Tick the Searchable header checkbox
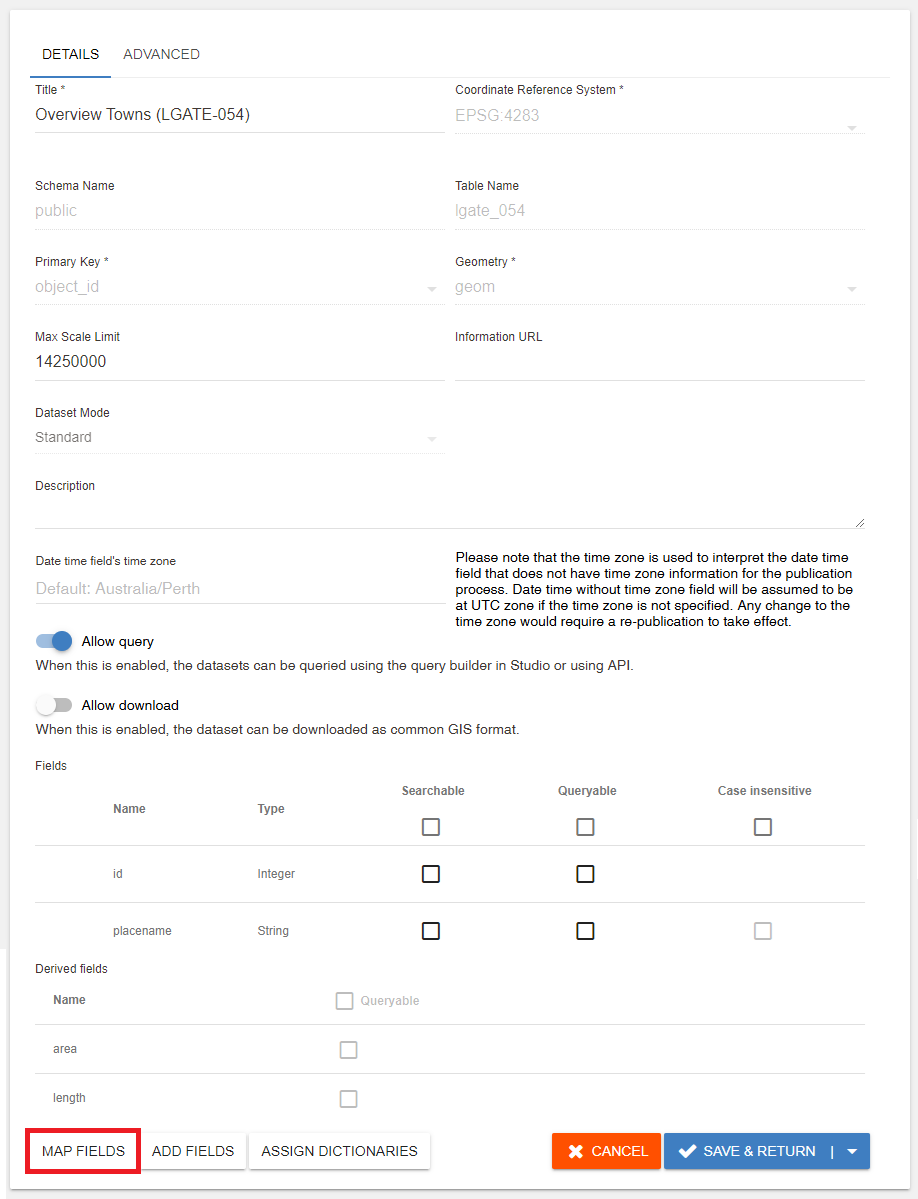This screenshot has width=918, height=1199. (431, 827)
